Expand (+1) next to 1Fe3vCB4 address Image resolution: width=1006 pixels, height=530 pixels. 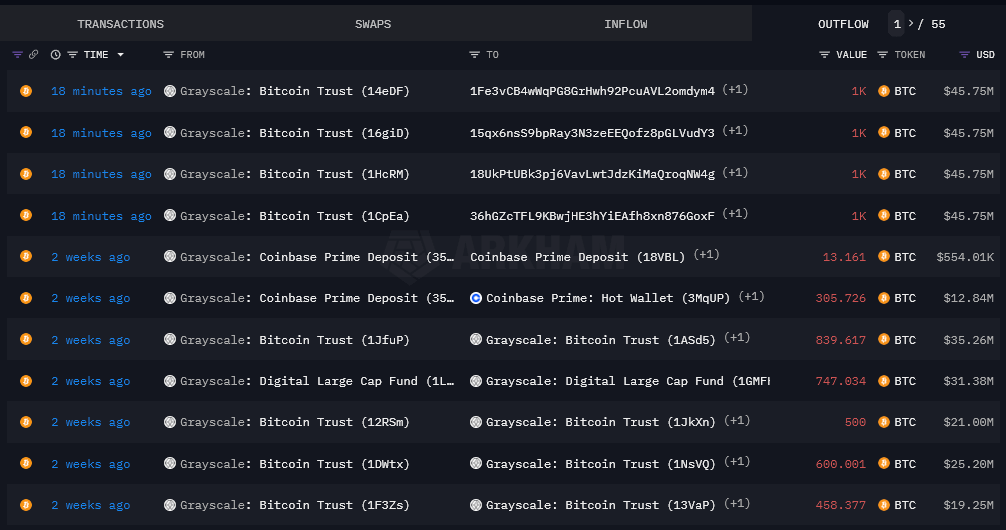735,89
